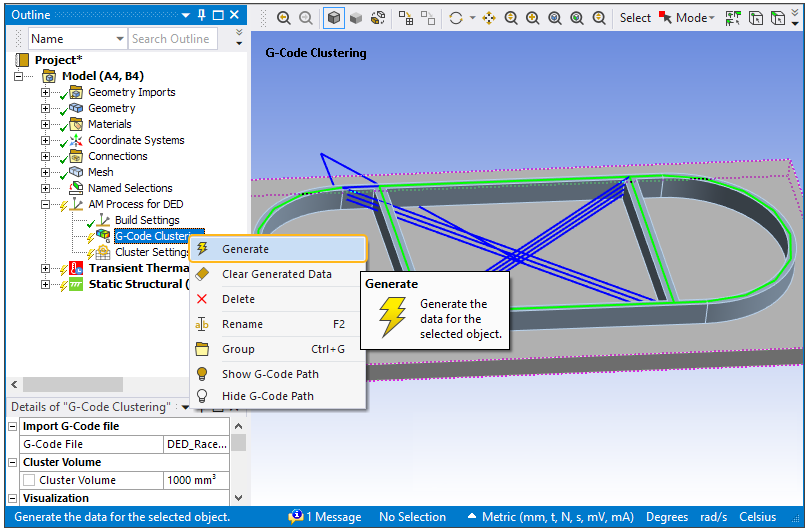This screenshot has width=807, height=532.
Task: Choose Generate from the context menu
Action: [278, 249]
